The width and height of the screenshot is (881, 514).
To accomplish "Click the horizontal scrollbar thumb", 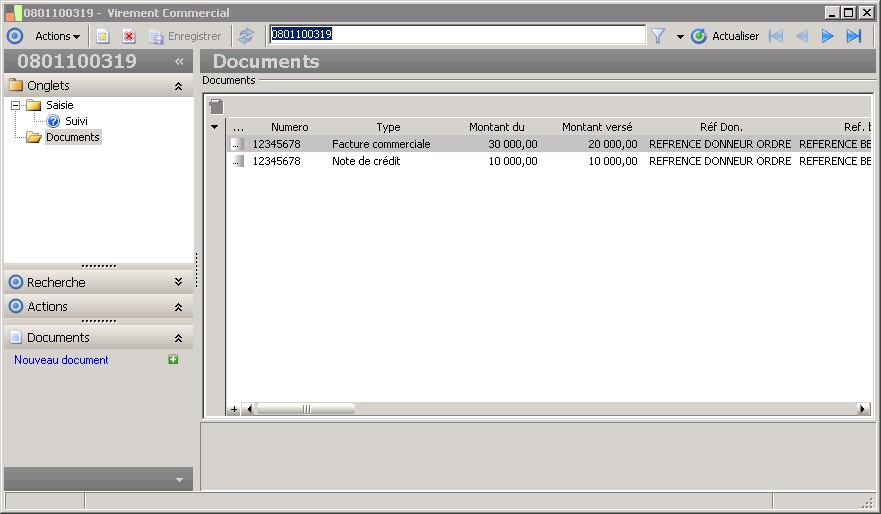I will click(x=306, y=409).
